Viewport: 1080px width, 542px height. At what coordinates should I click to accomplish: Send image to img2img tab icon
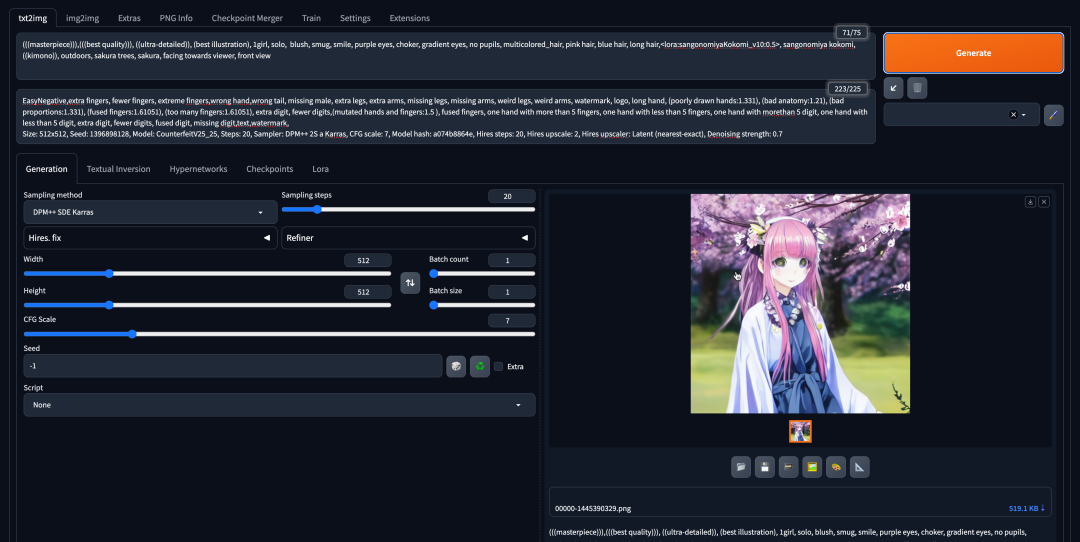click(812, 467)
